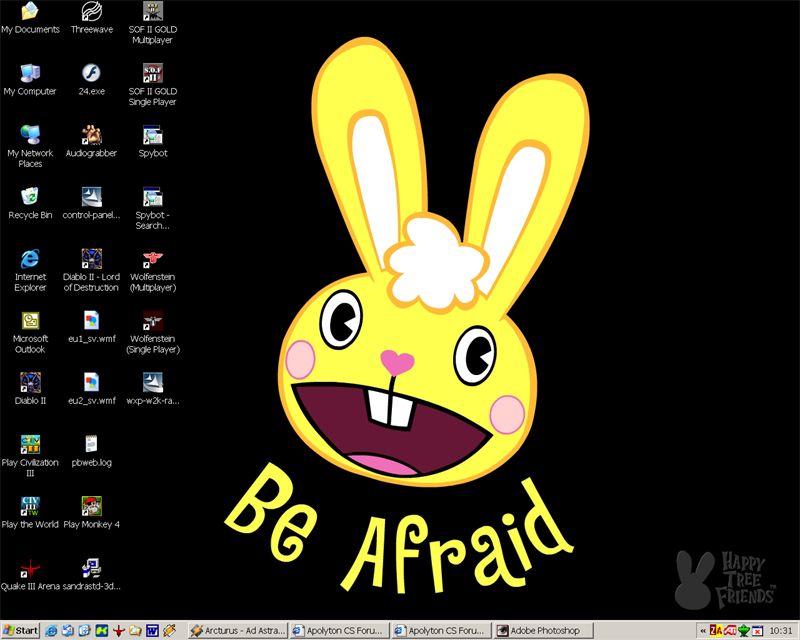Click the ZoneAlarm icon in system tray
This screenshot has width=800, height=640.
coord(714,631)
